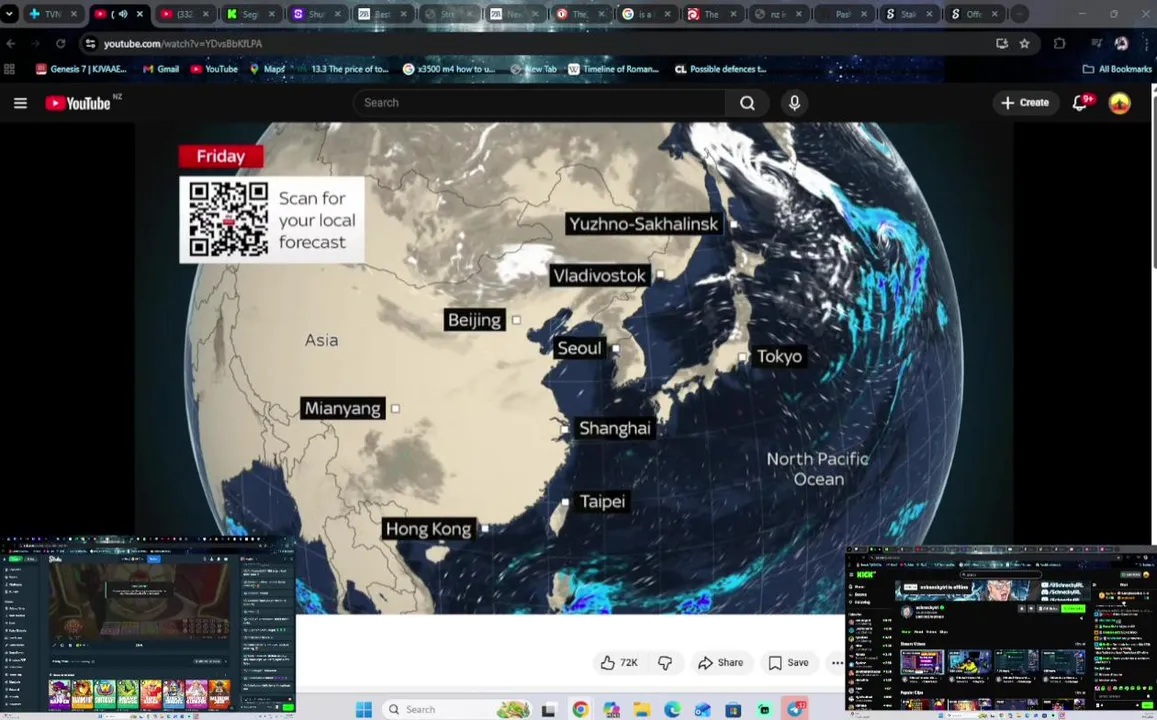This screenshot has height=720, width=1157.
Task: Open the Chrome extensions puzzle icon
Action: click(1059, 44)
